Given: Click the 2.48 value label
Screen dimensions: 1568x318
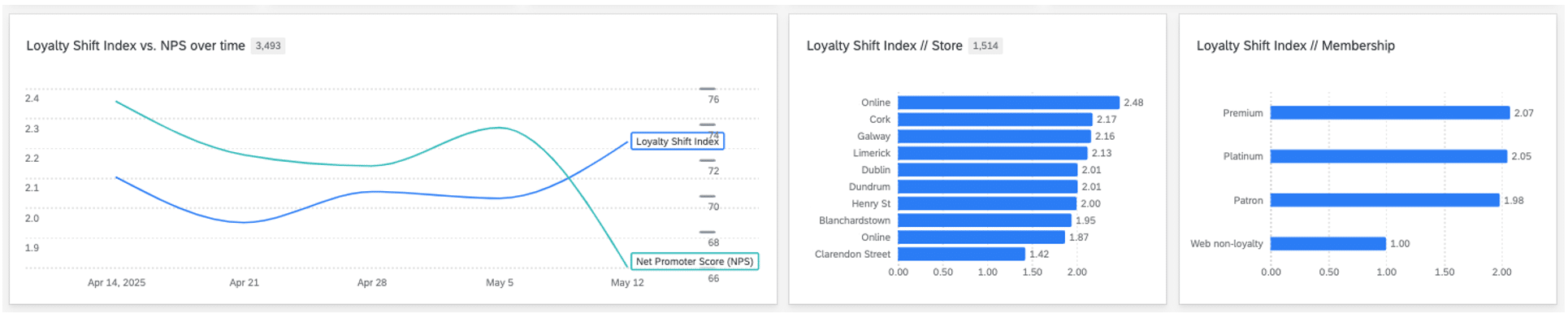Looking at the screenshot, I should point(1133,102).
